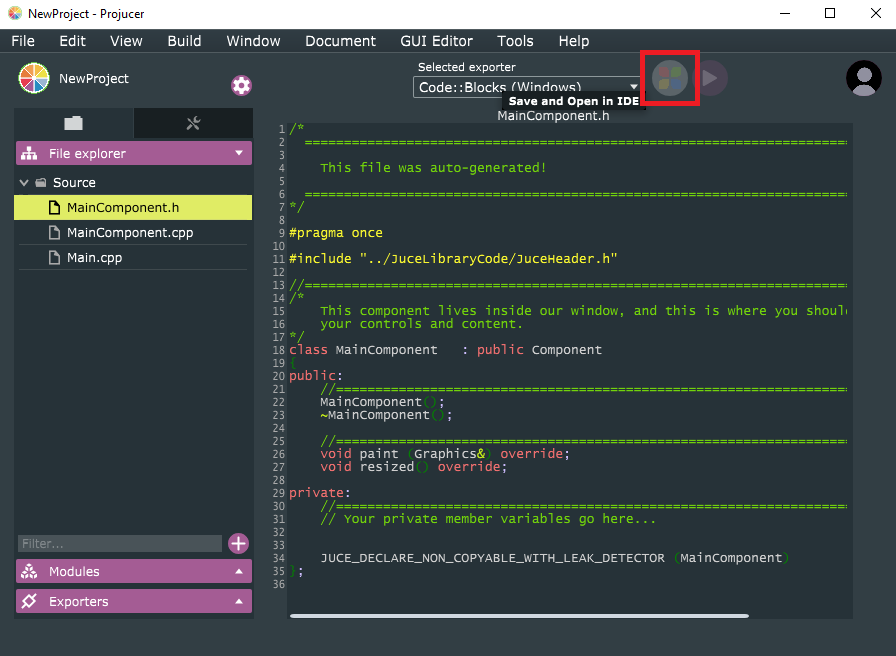Click the '#include' JuceHeader.h line

click(453, 259)
